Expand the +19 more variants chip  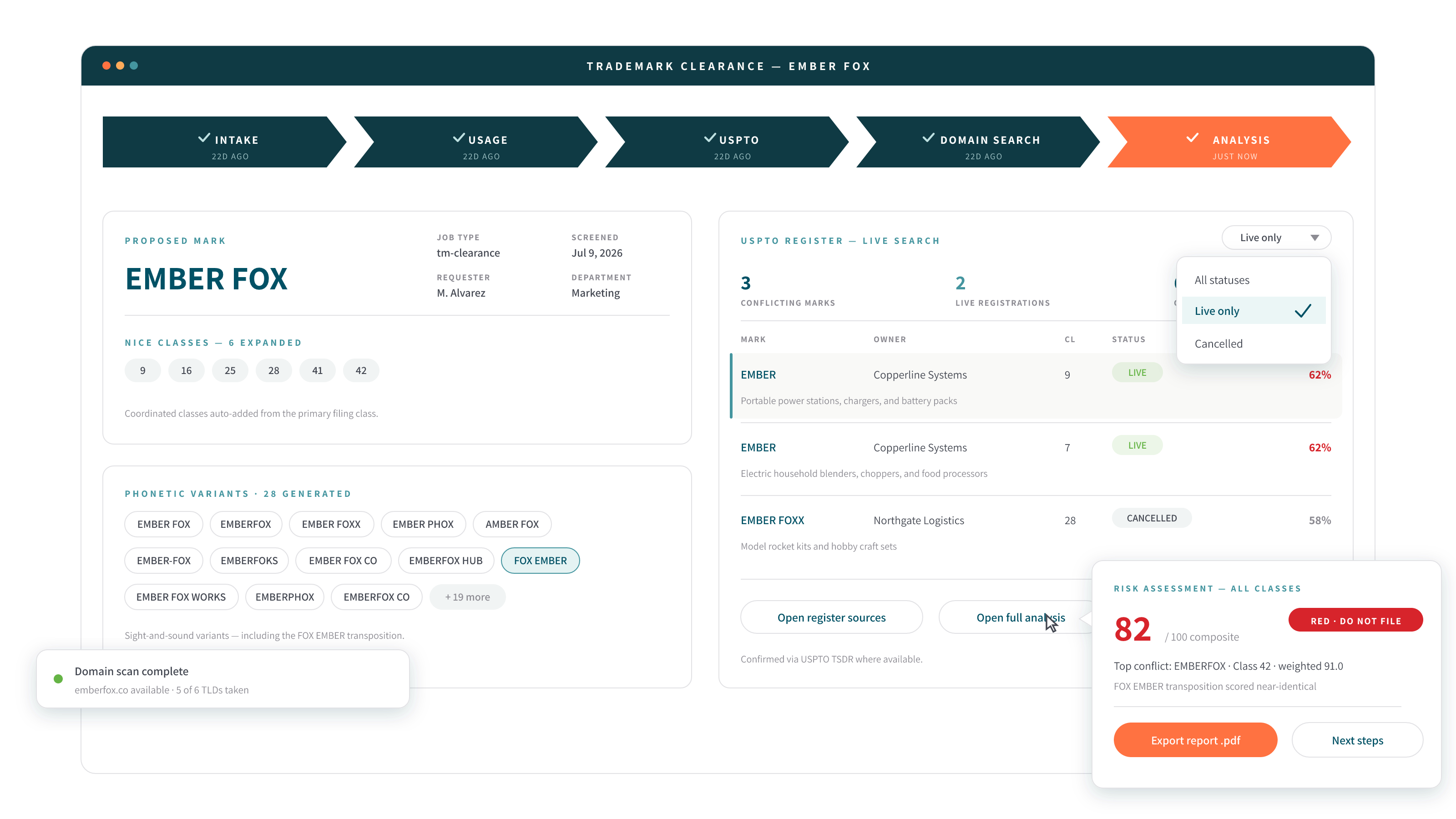467,597
